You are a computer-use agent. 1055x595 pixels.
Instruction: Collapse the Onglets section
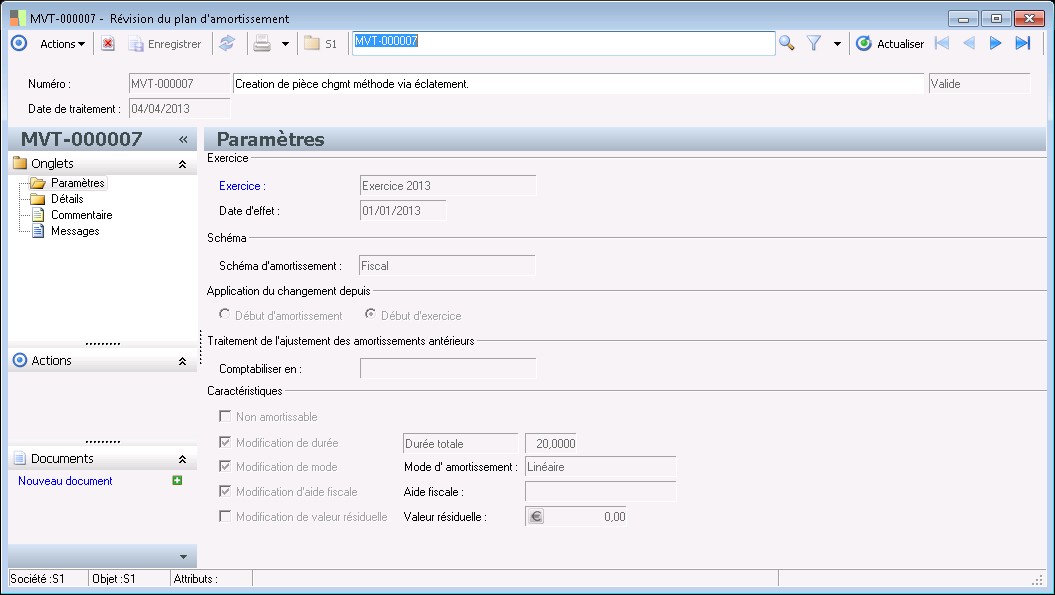[x=182, y=164]
